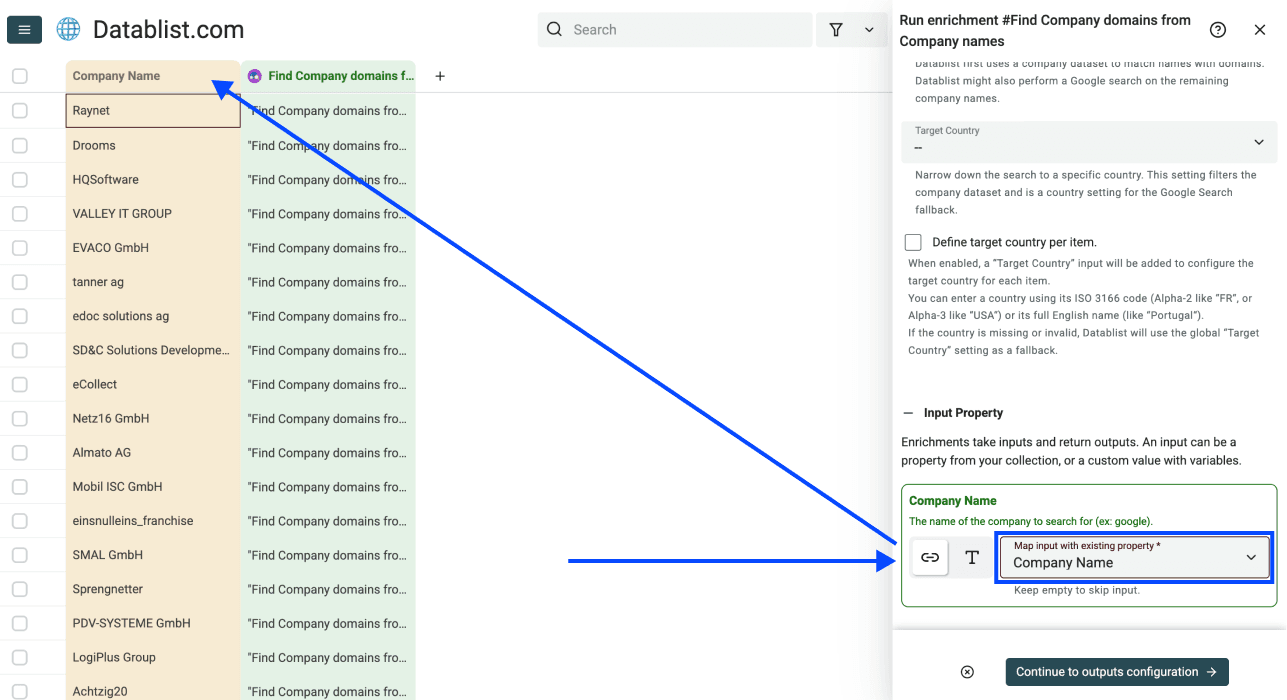Select all rows with the header checkbox

(18, 75)
